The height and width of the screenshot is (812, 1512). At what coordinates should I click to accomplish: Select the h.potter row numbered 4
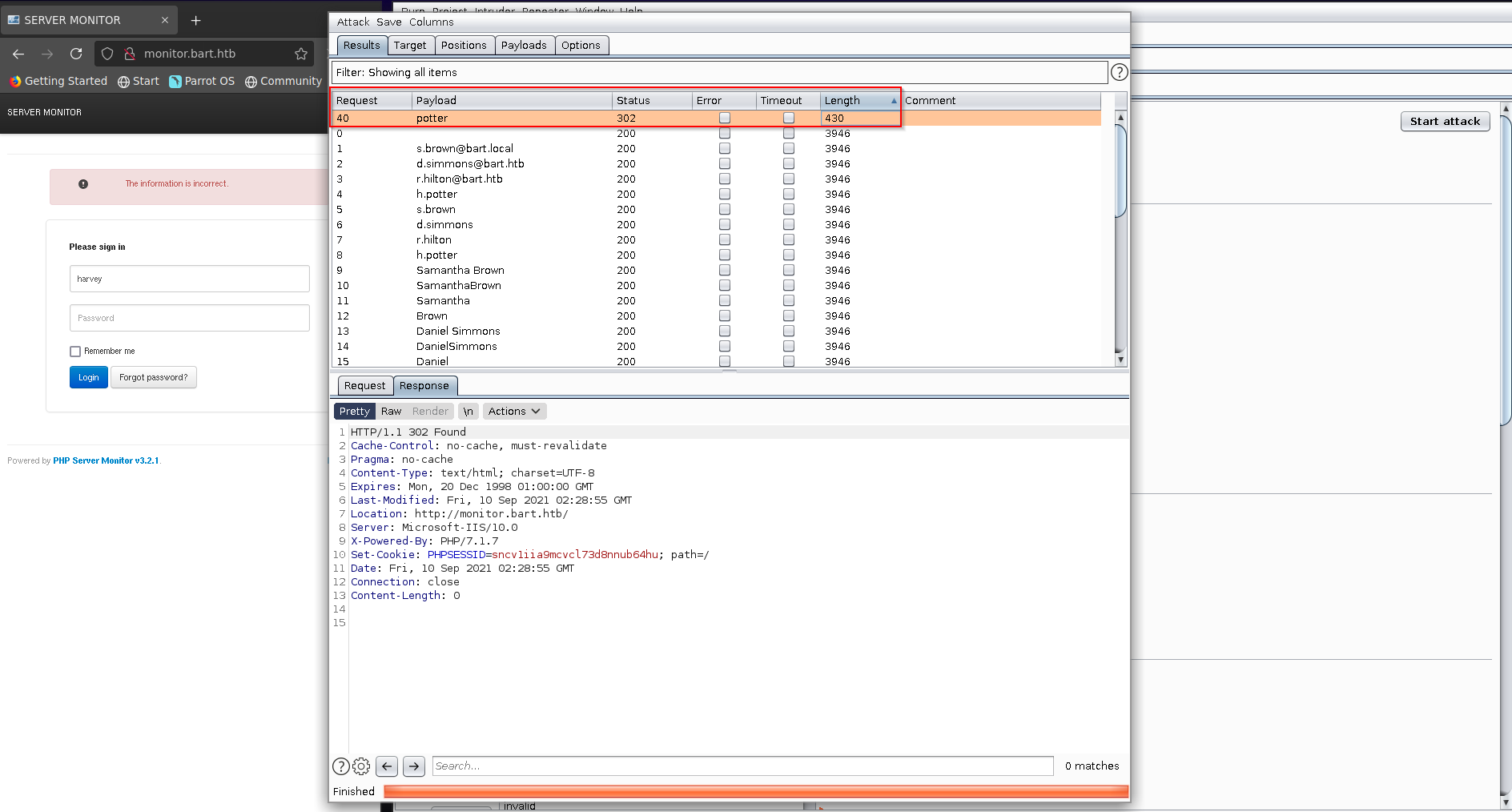pyautogui.click(x=717, y=194)
